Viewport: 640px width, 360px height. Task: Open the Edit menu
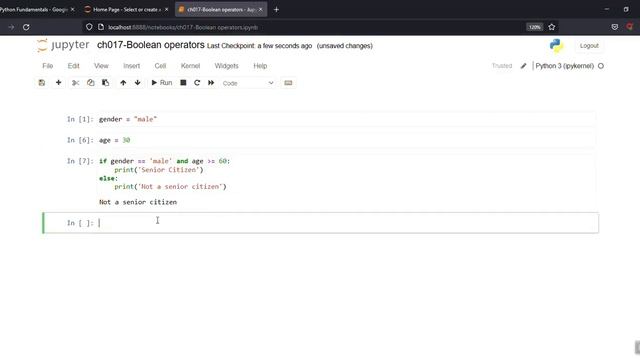click(73, 66)
